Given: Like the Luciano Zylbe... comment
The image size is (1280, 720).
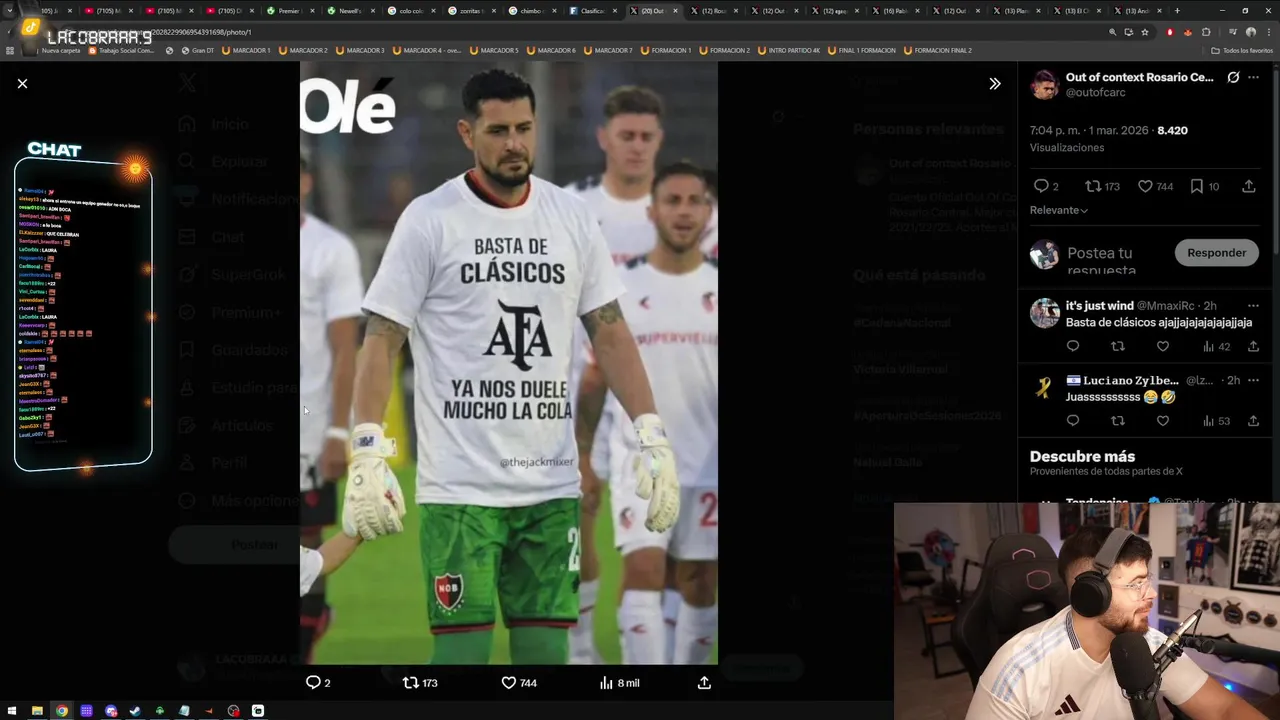Looking at the screenshot, I should 1163,421.
